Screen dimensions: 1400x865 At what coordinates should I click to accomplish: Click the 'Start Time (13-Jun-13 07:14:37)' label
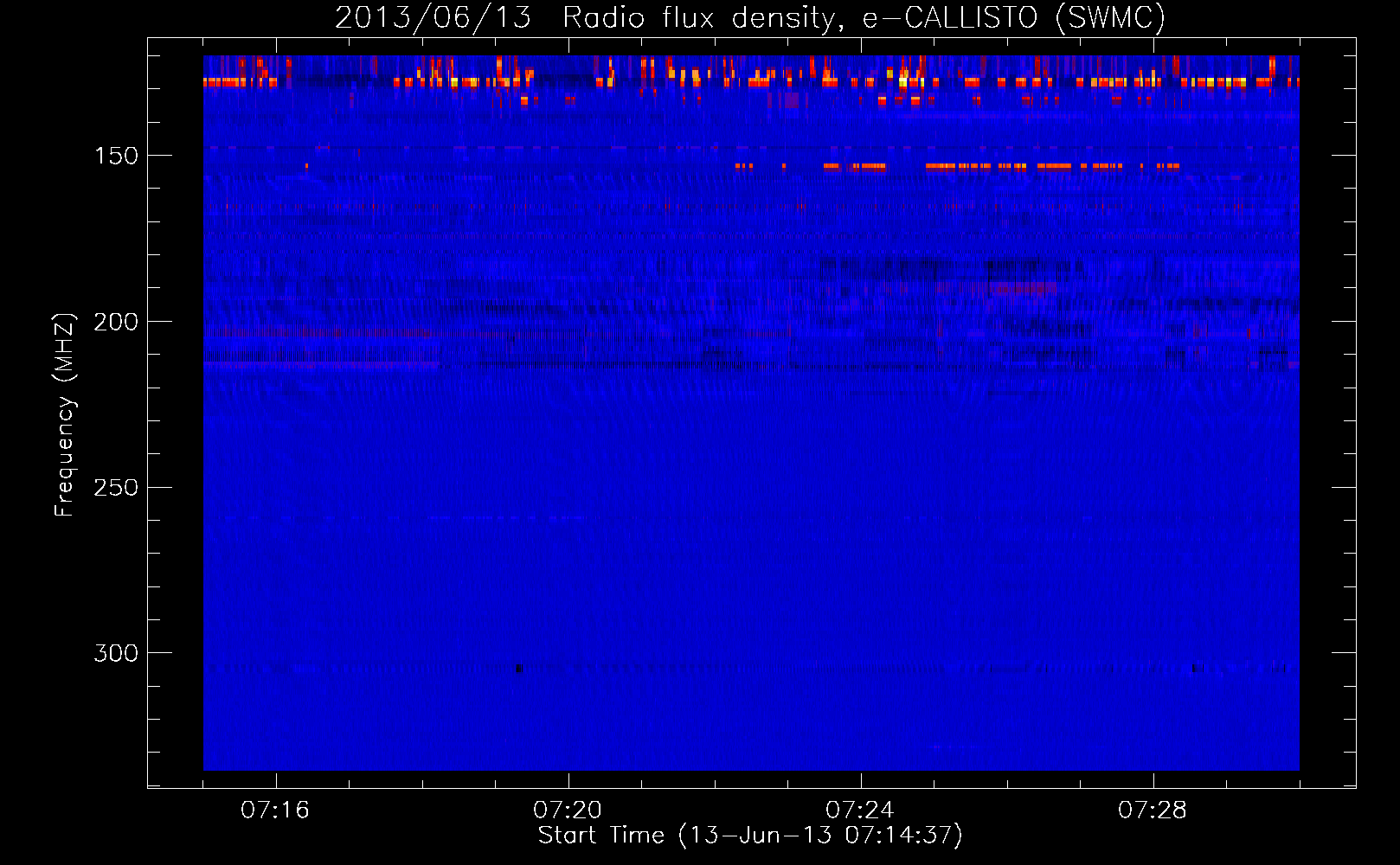click(x=750, y=836)
